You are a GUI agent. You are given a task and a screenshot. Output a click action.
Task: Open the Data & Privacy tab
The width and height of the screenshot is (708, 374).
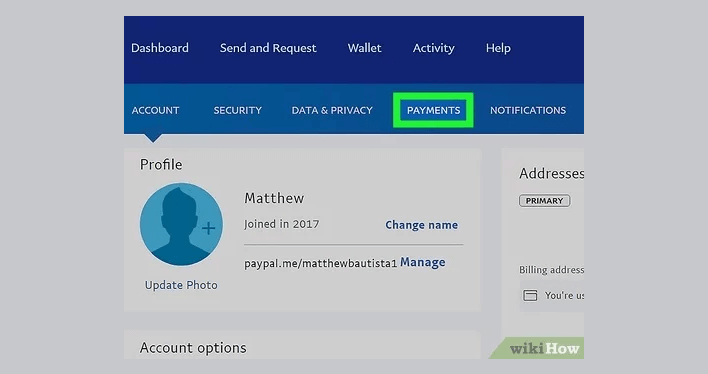(x=332, y=110)
